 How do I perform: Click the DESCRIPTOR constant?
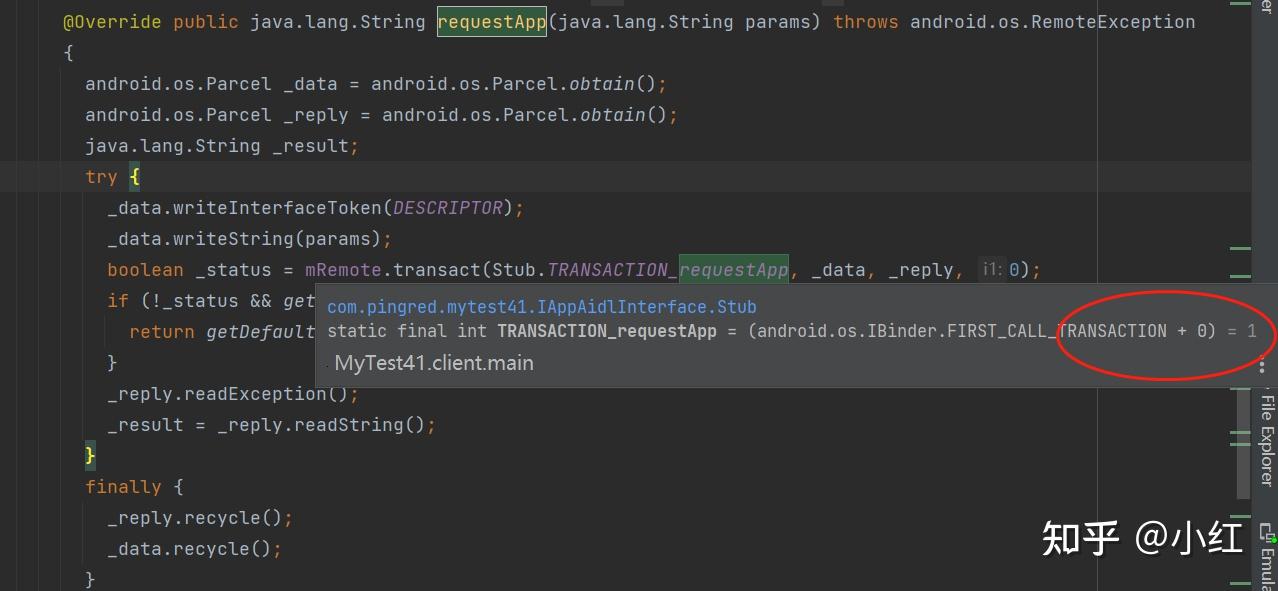coord(447,208)
